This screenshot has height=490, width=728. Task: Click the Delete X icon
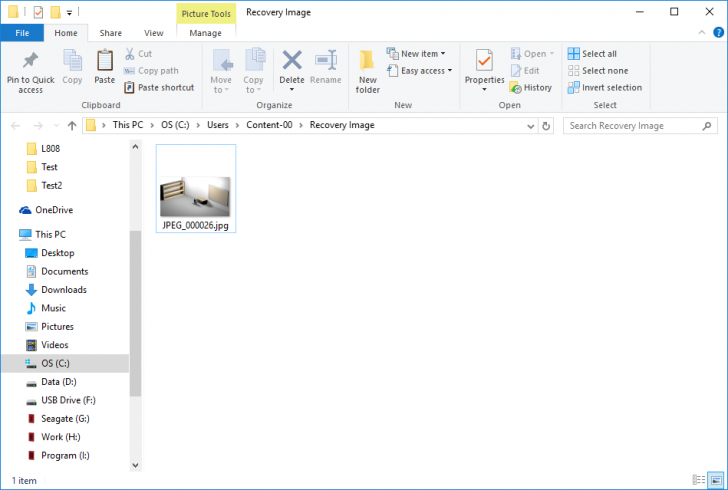click(292, 60)
